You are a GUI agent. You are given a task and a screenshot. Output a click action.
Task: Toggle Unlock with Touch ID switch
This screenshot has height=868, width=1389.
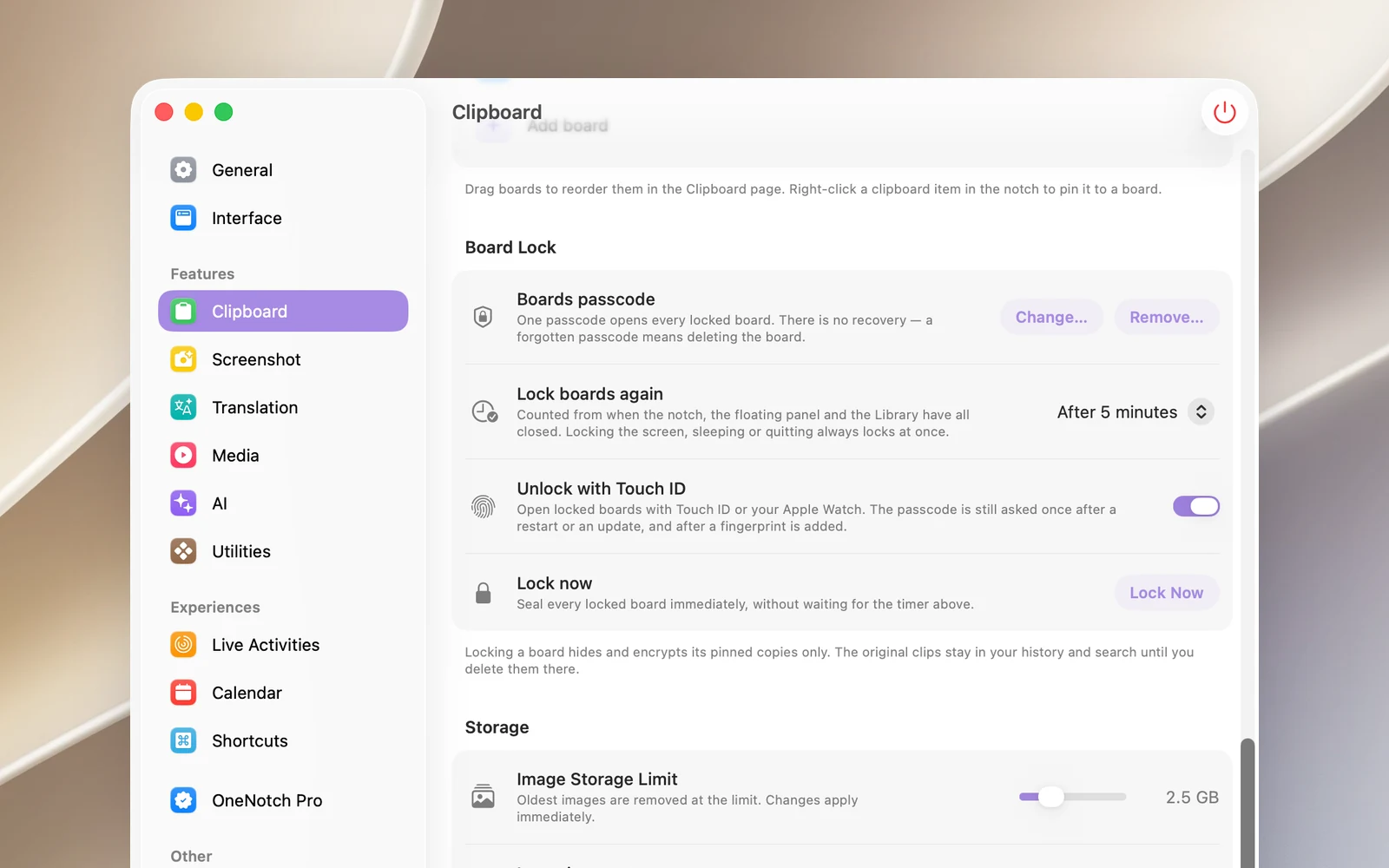[x=1195, y=506]
